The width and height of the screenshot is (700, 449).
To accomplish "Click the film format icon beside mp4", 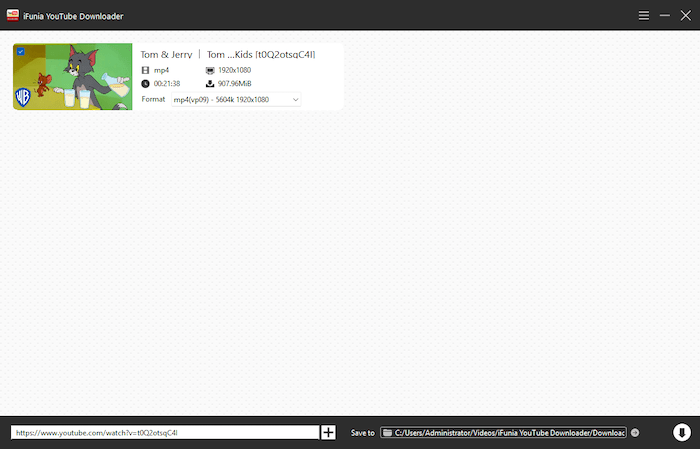I will 145,71.
